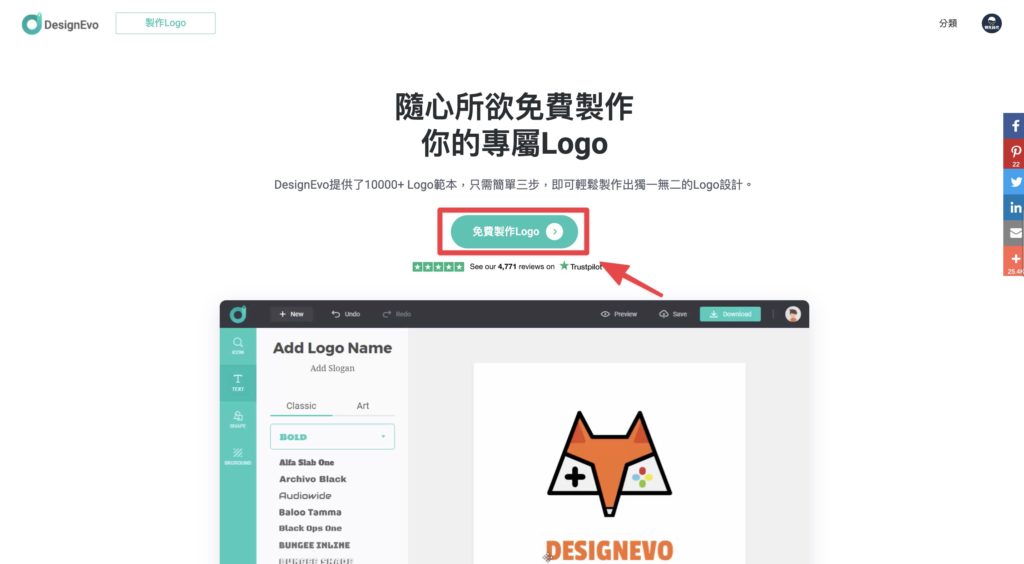Click the 免費製作Logo button

pyautogui.click(x=514, y=232)
